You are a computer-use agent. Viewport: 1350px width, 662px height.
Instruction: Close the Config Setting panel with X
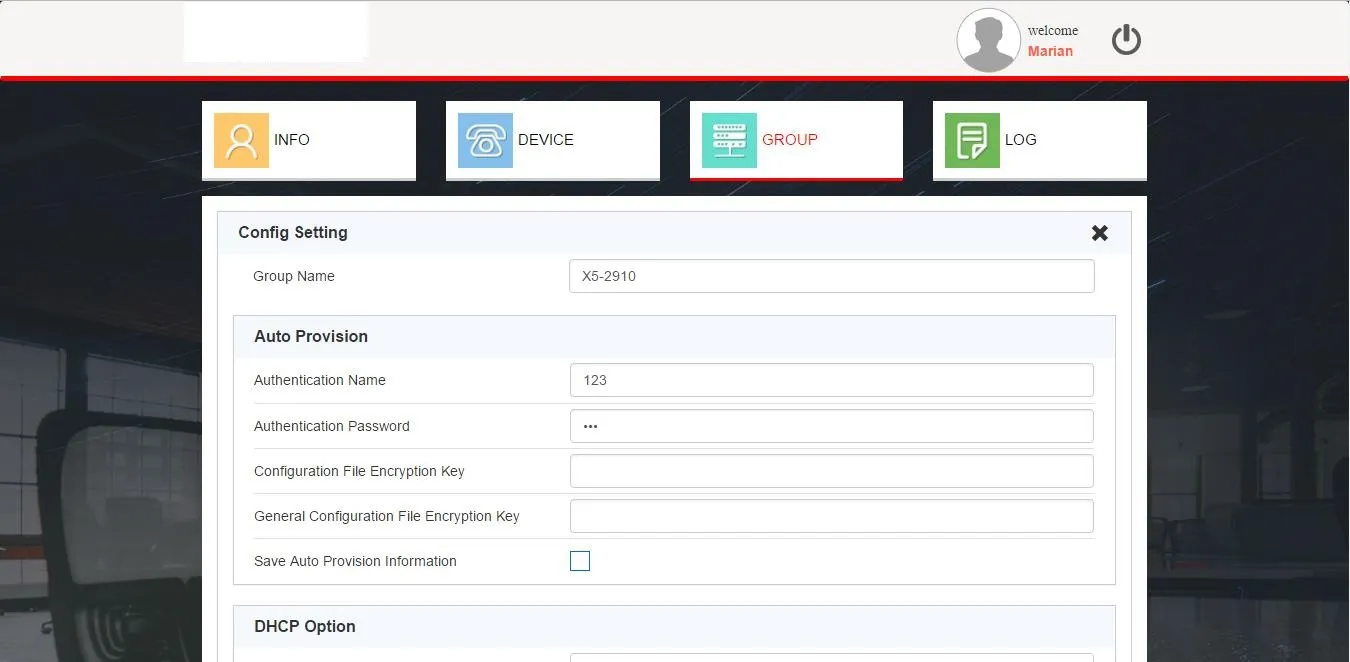coord(1100,232)
